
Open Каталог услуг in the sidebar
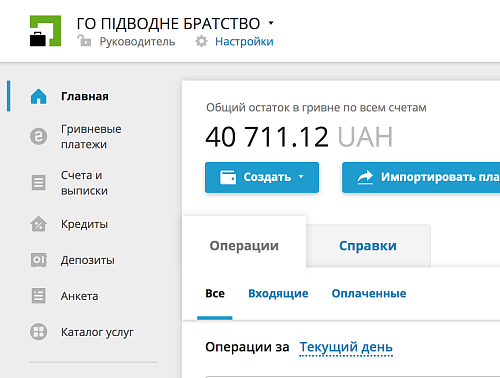[97, 332]
